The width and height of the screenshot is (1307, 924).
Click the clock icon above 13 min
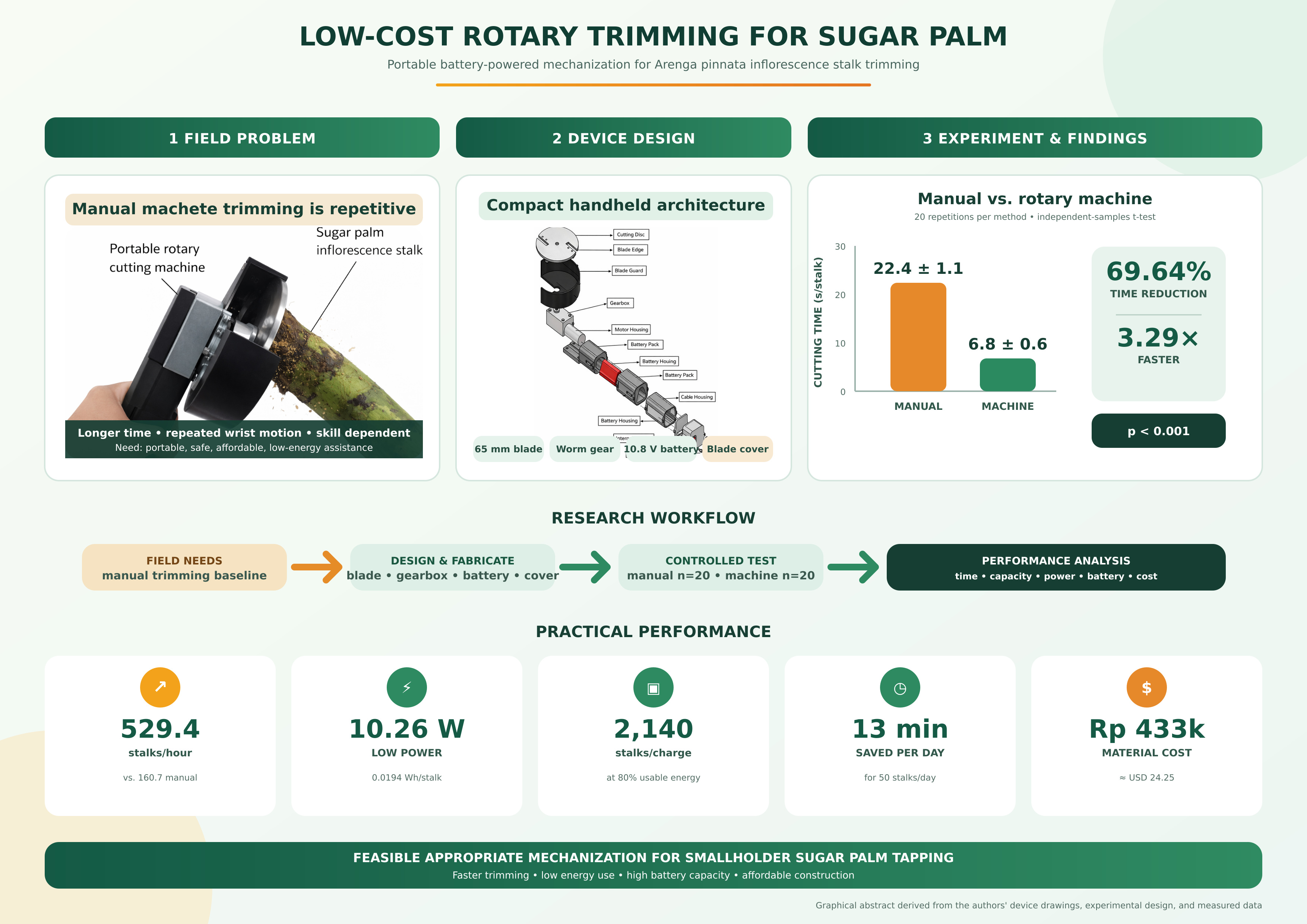point(899,687)
